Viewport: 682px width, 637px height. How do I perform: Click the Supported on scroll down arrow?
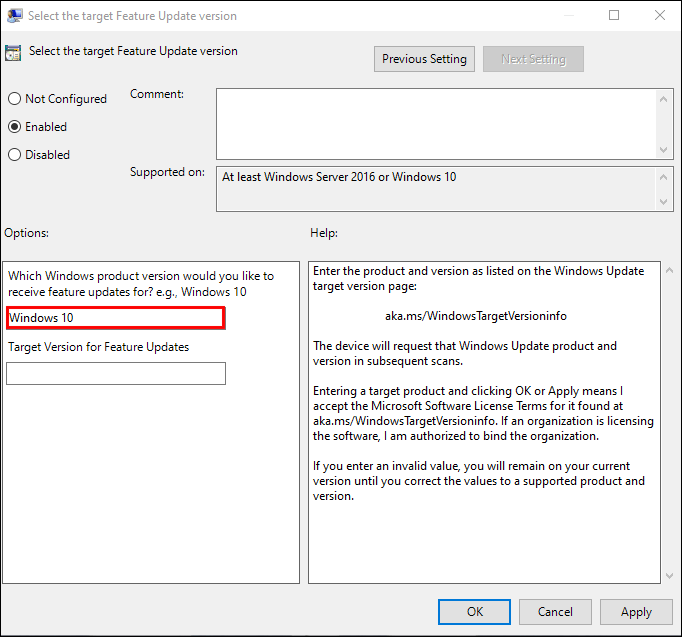(663, 202)
